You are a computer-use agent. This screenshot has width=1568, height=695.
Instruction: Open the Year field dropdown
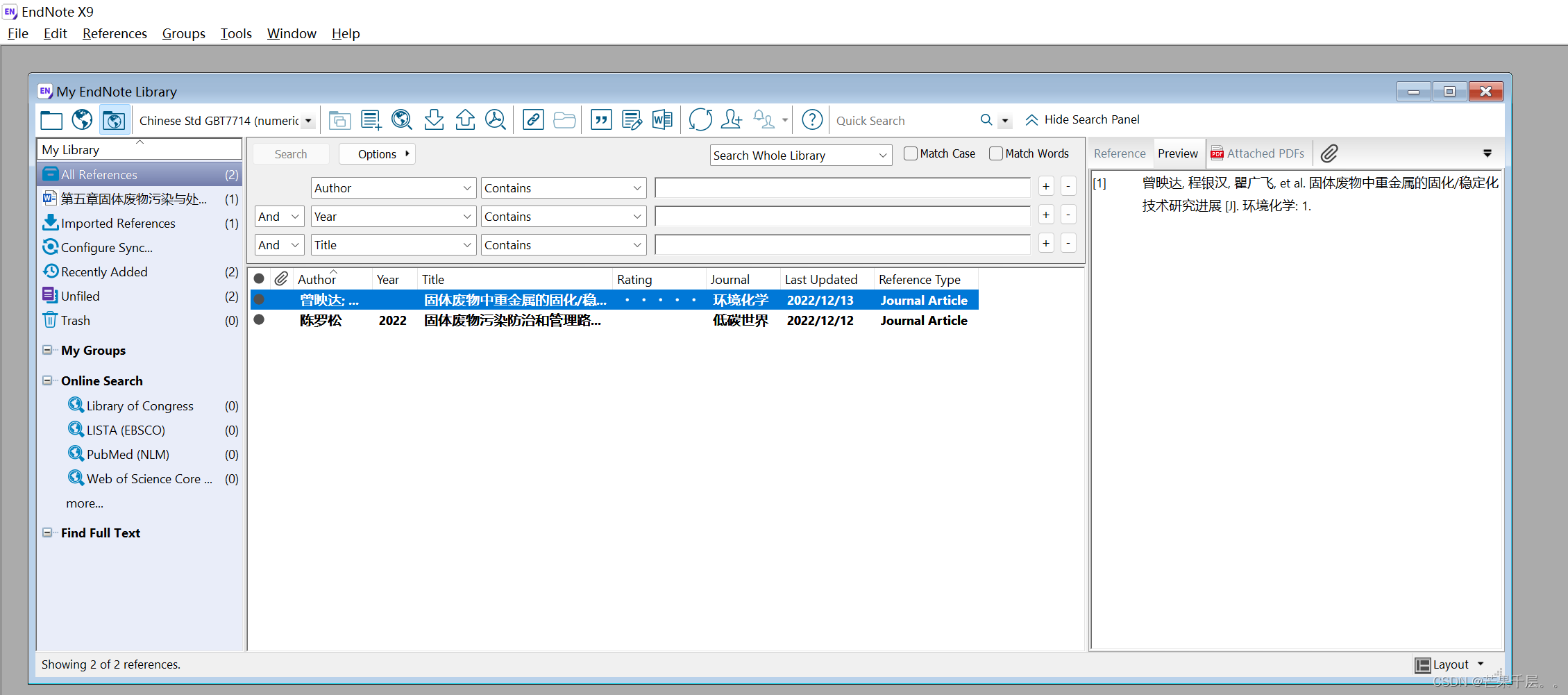tap(394, 217)
